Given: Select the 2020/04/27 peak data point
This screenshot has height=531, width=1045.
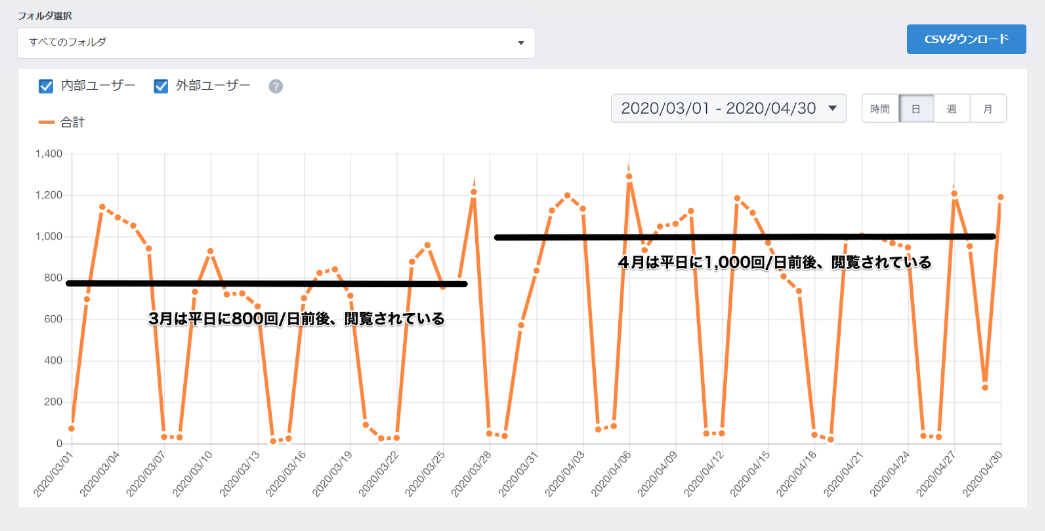Looking at the screenshot, I should click(x=954, y=194).
